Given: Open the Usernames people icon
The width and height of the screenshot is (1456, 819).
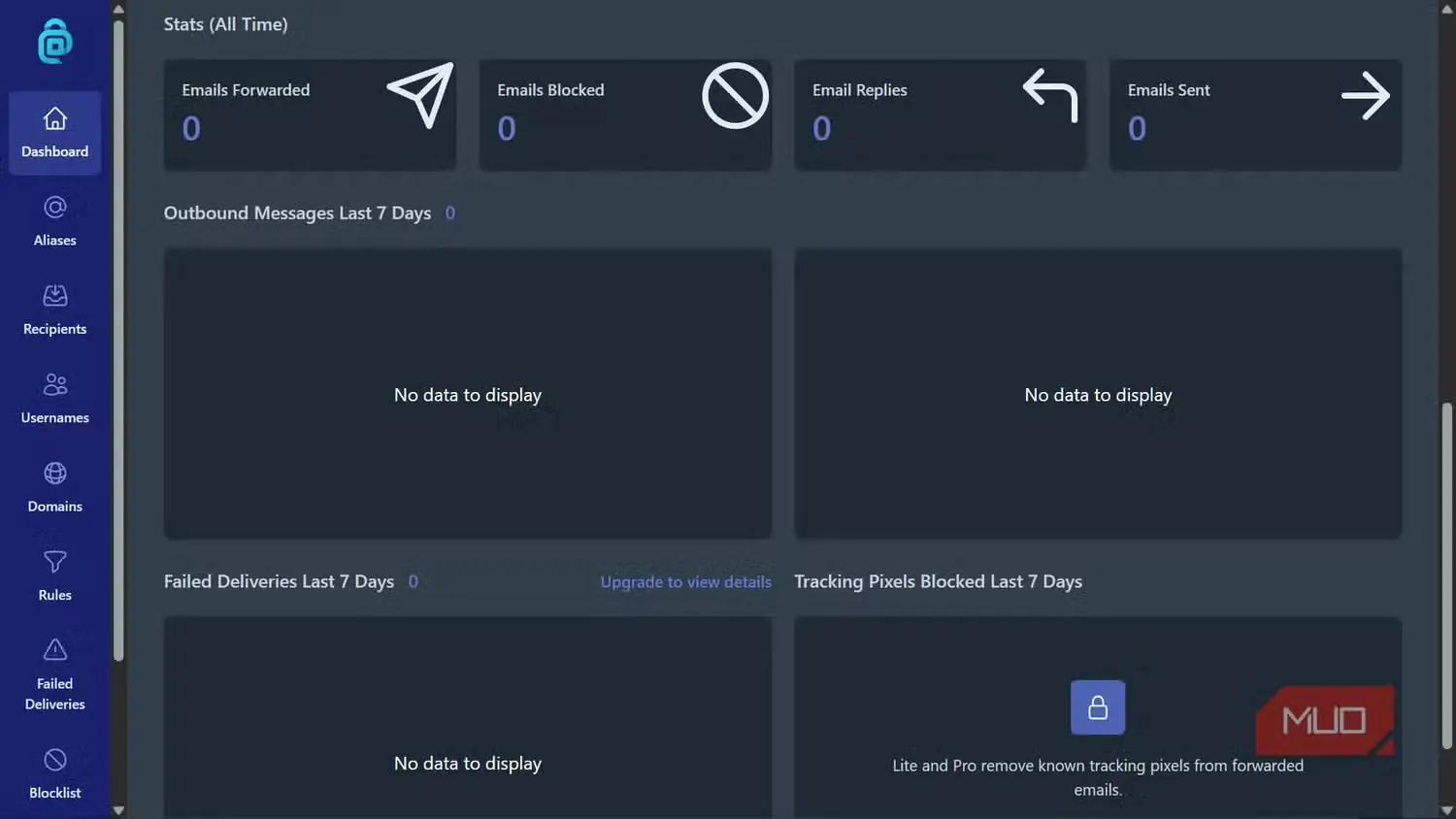Looking at the screenshot, I should click(55, 384).
